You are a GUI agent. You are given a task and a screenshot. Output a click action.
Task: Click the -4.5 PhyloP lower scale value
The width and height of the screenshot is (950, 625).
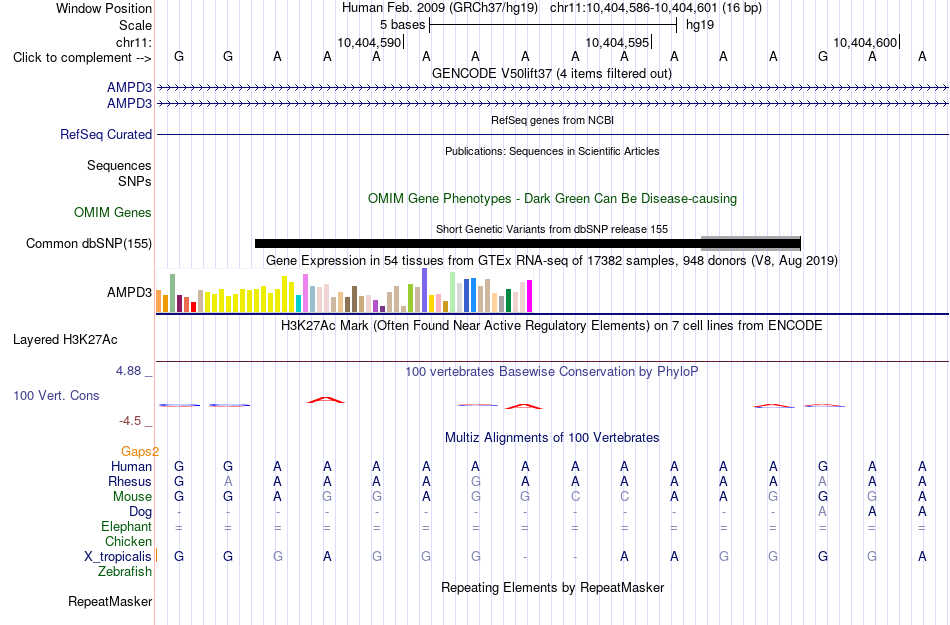tap(130, 420)
